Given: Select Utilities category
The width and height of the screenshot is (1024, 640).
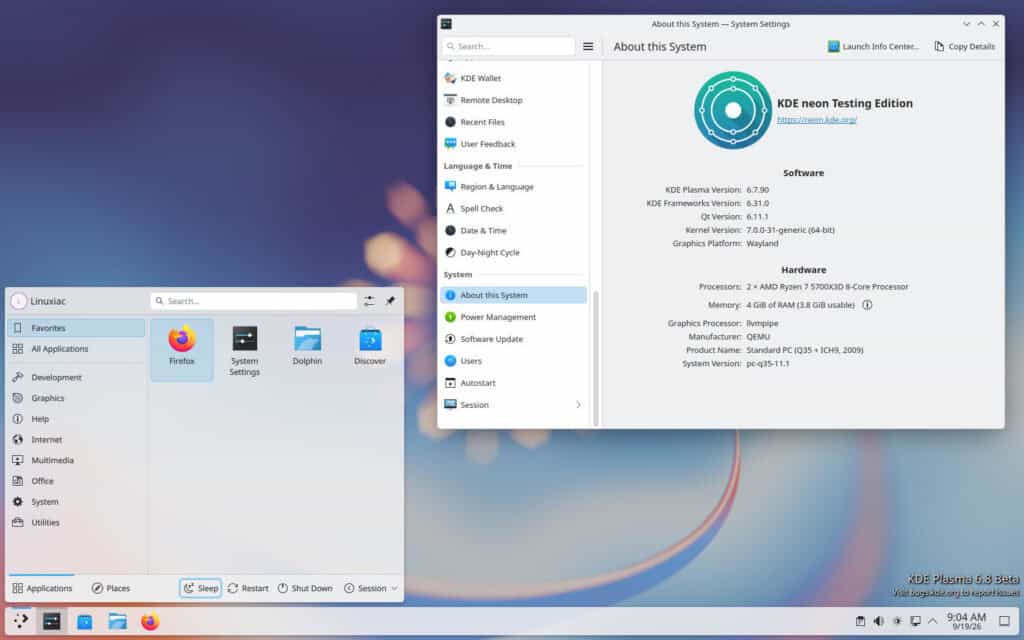Looking at the screenshot, I should [x=76, y=522].
